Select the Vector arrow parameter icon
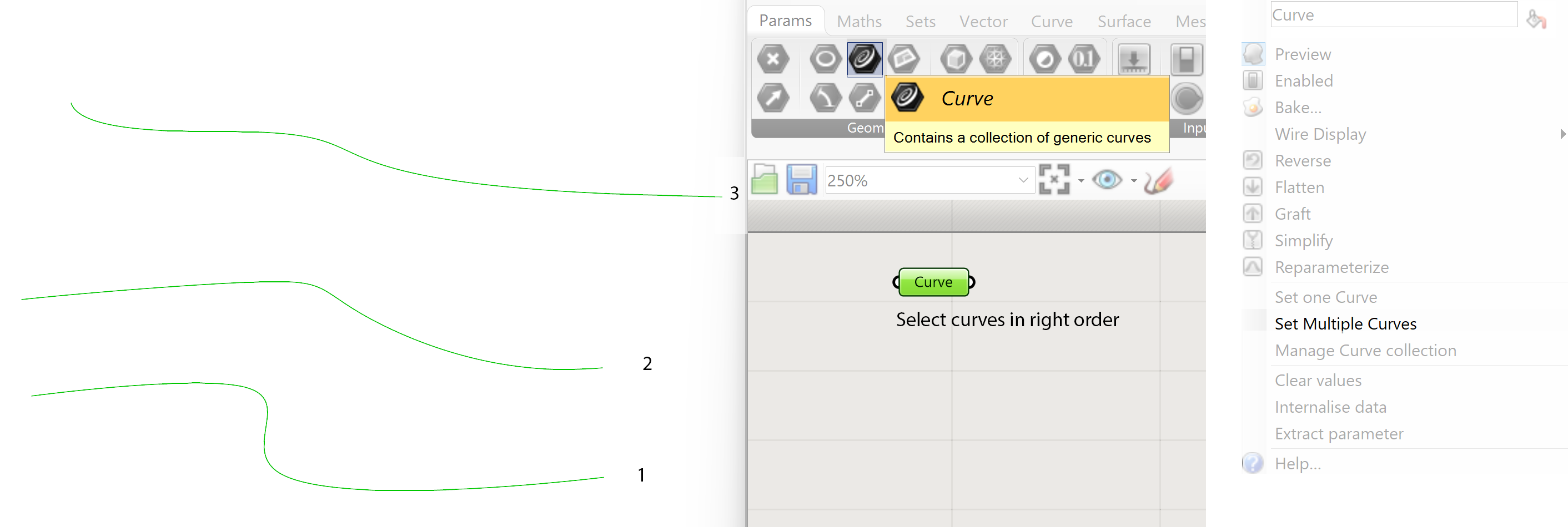The width and height of the screenshot is (1568, 527). point(773,97)
